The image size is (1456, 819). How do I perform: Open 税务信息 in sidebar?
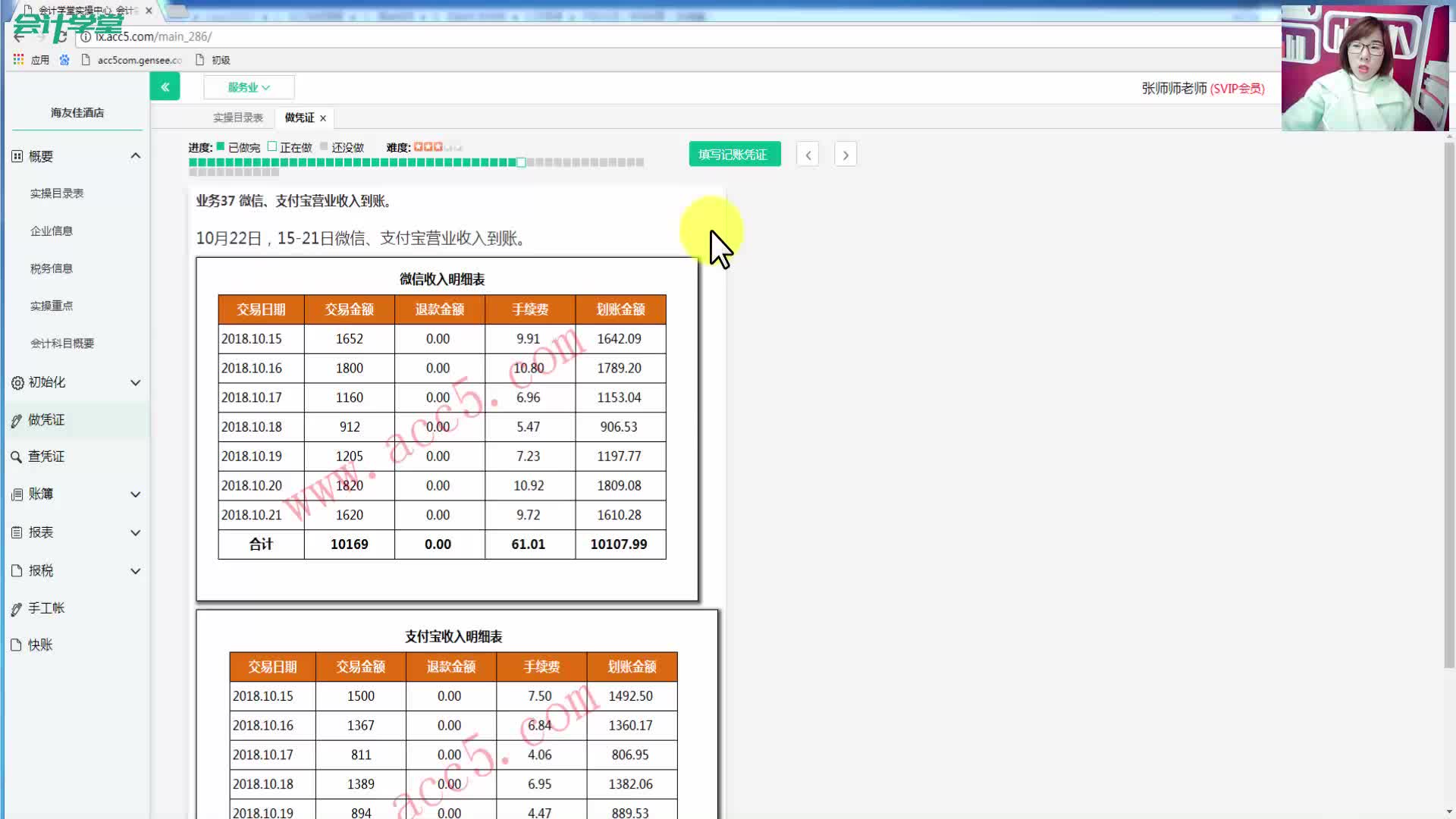[52, 268]
